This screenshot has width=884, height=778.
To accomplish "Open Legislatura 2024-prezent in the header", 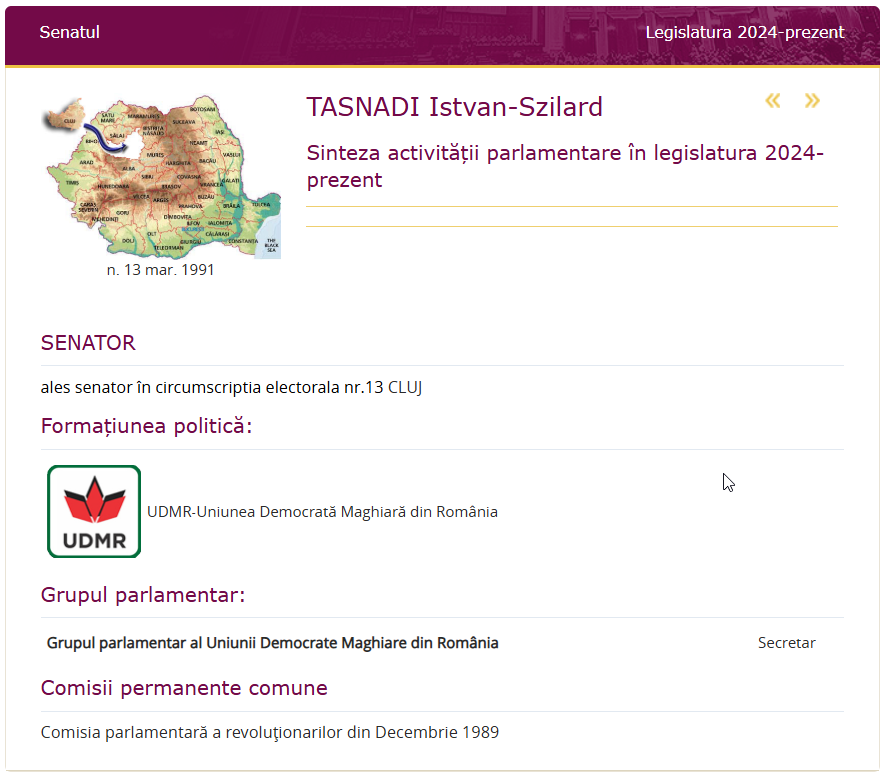I will coord(744,32).
